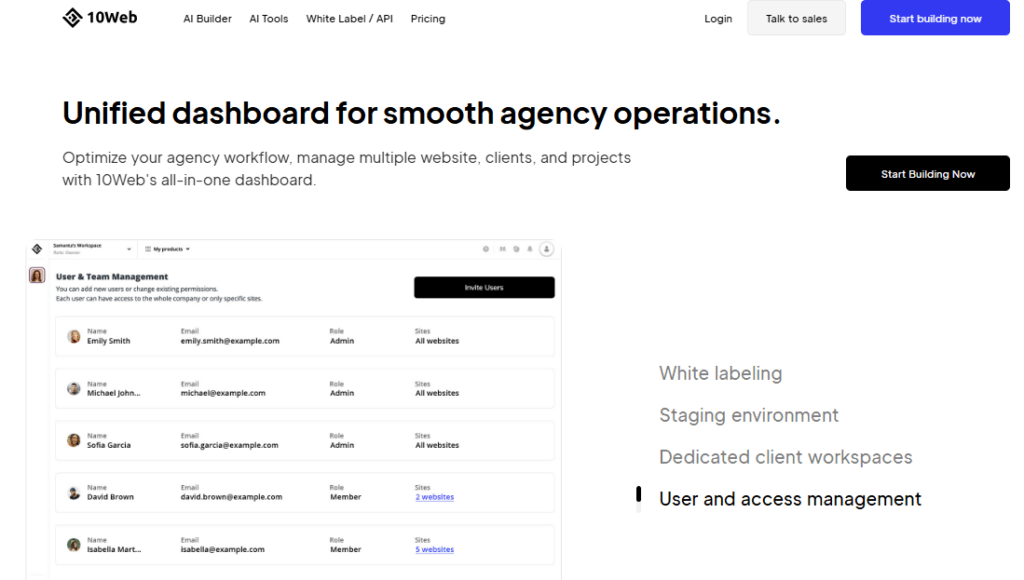Screen dimensions: 1024x580
Task: Open the AI Builder menu
Action: click(207, 18)
